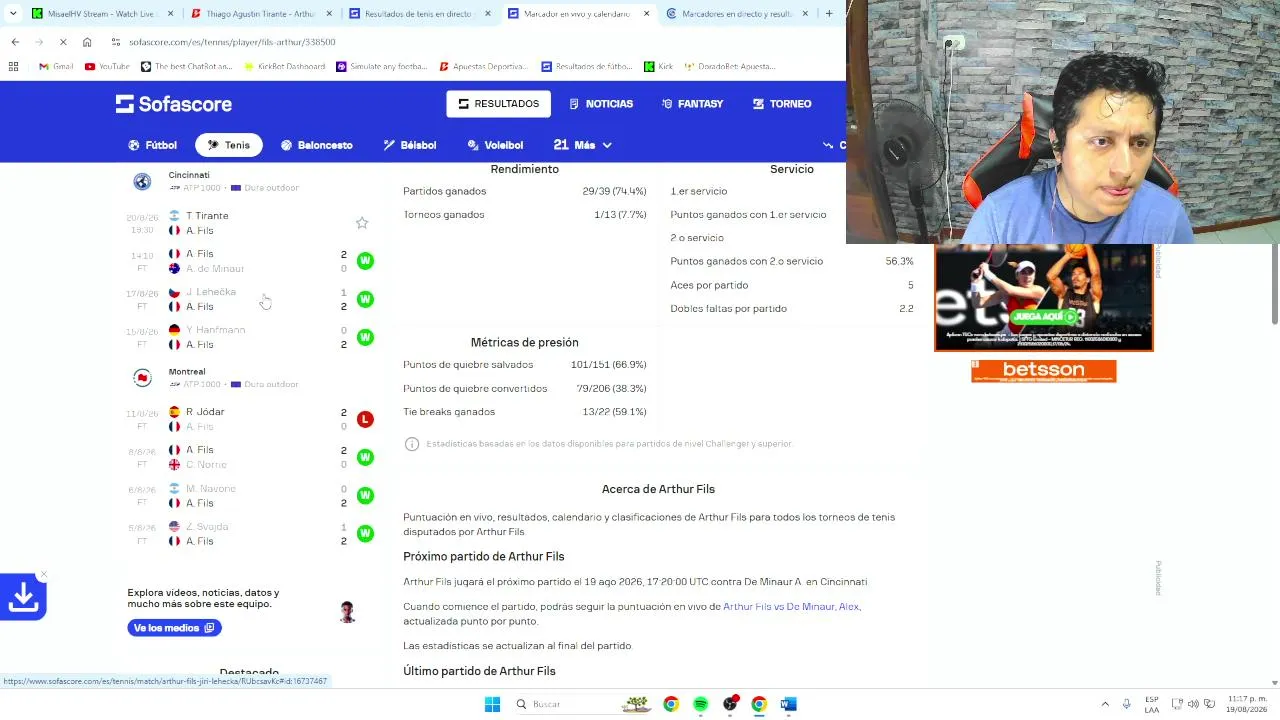Expand the 21 Más sports dropdown
The width and height of the screenshot is (1280, 720).
point(582,145)
